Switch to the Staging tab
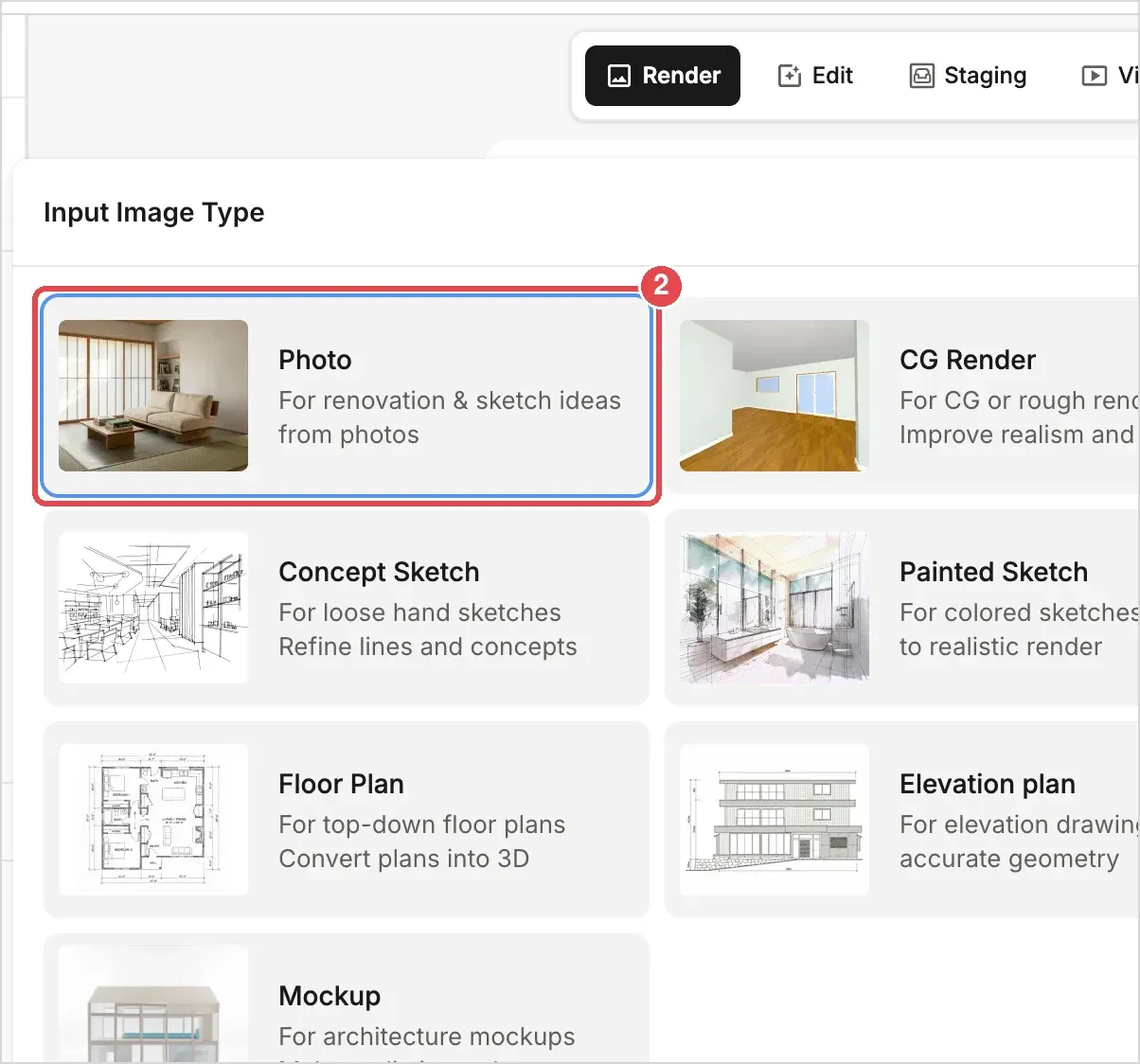 click(968, 76)
